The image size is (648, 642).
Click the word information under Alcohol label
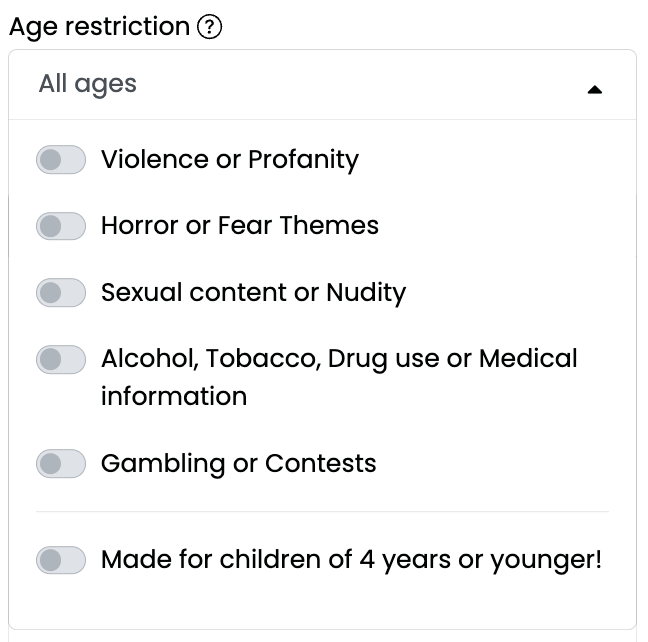click(x=174, y=396)
